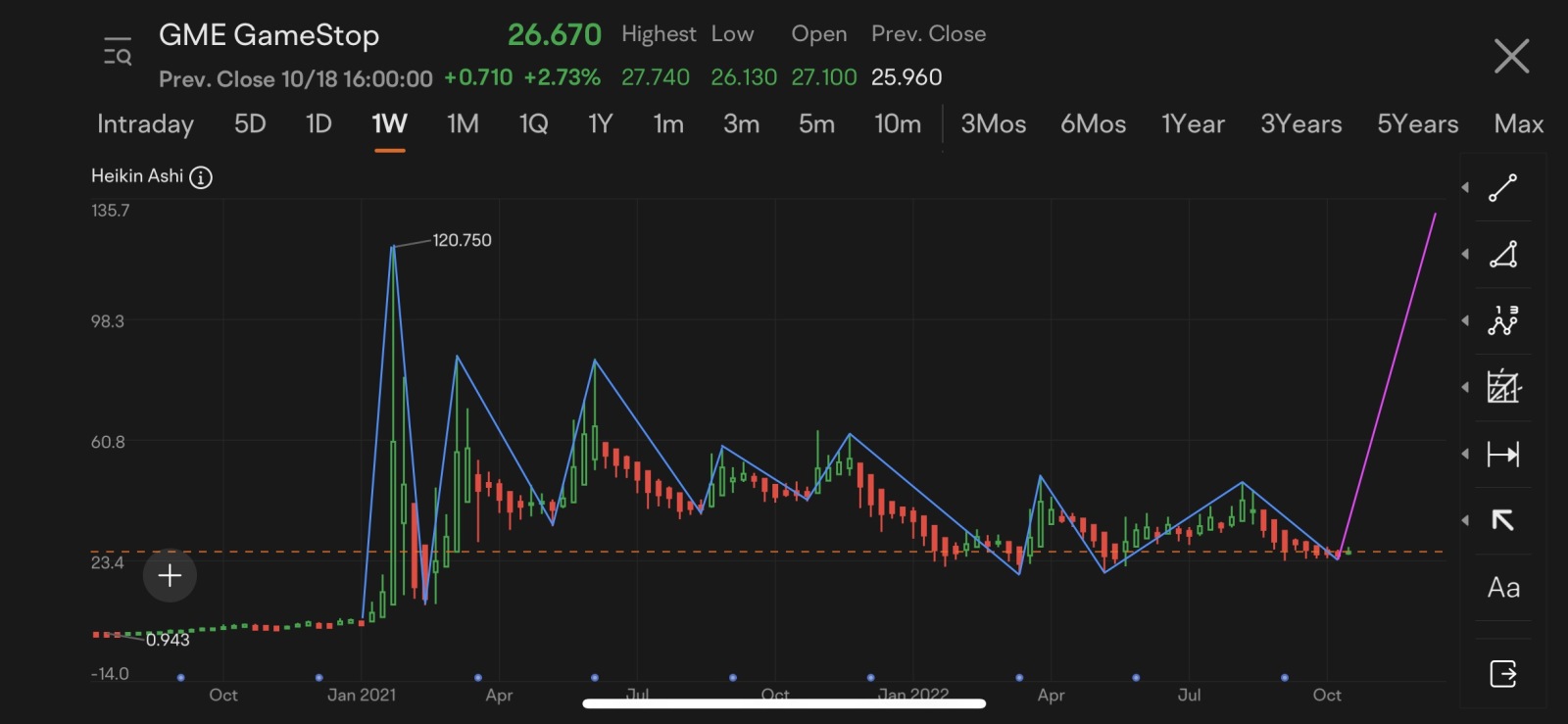Expand options beside angle line tool
The width and height of the screenshot is (1568, 724).
pyautogui.click(x=1465, y=254)
